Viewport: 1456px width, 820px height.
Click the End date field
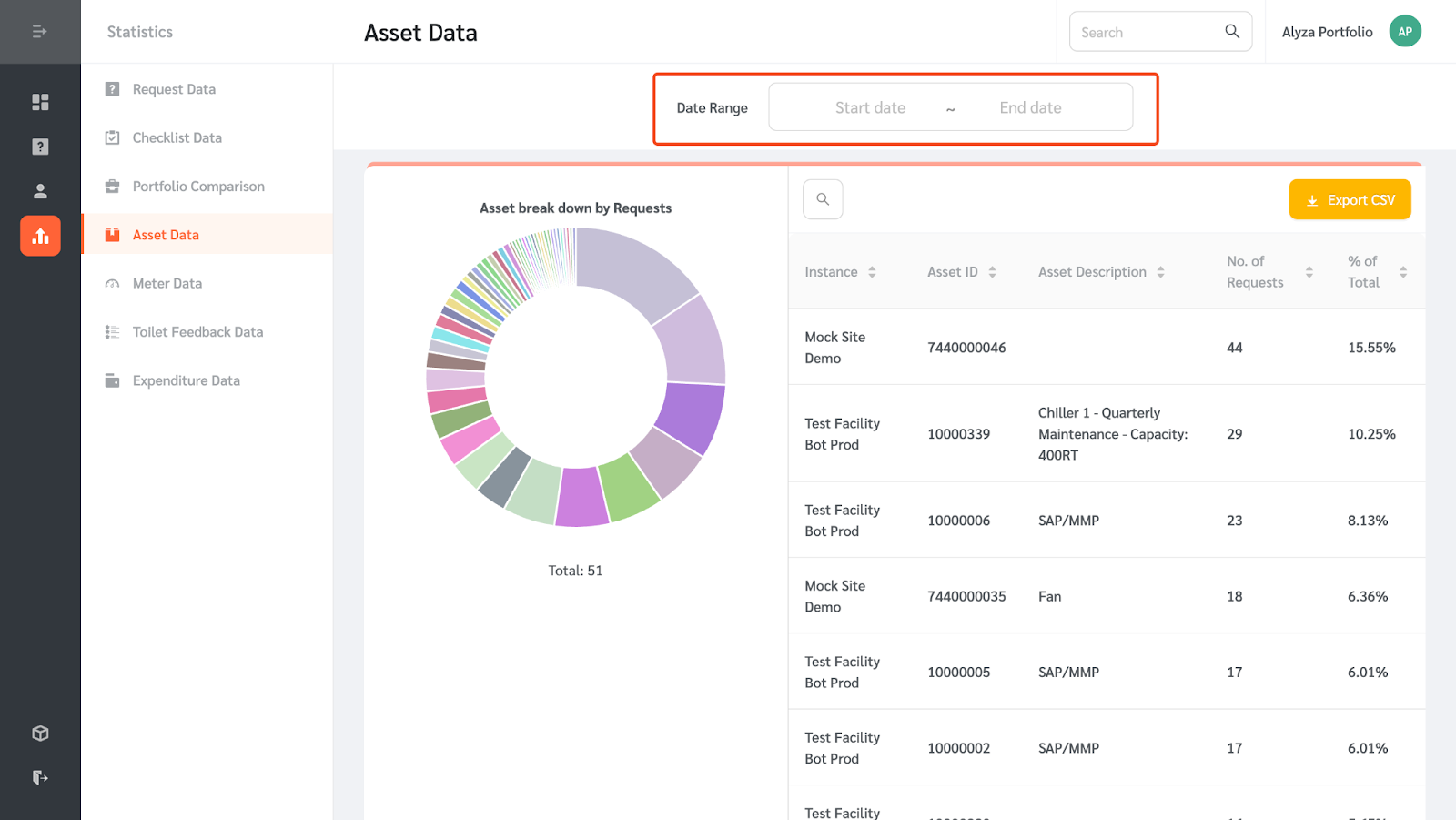pos(1030,107)
